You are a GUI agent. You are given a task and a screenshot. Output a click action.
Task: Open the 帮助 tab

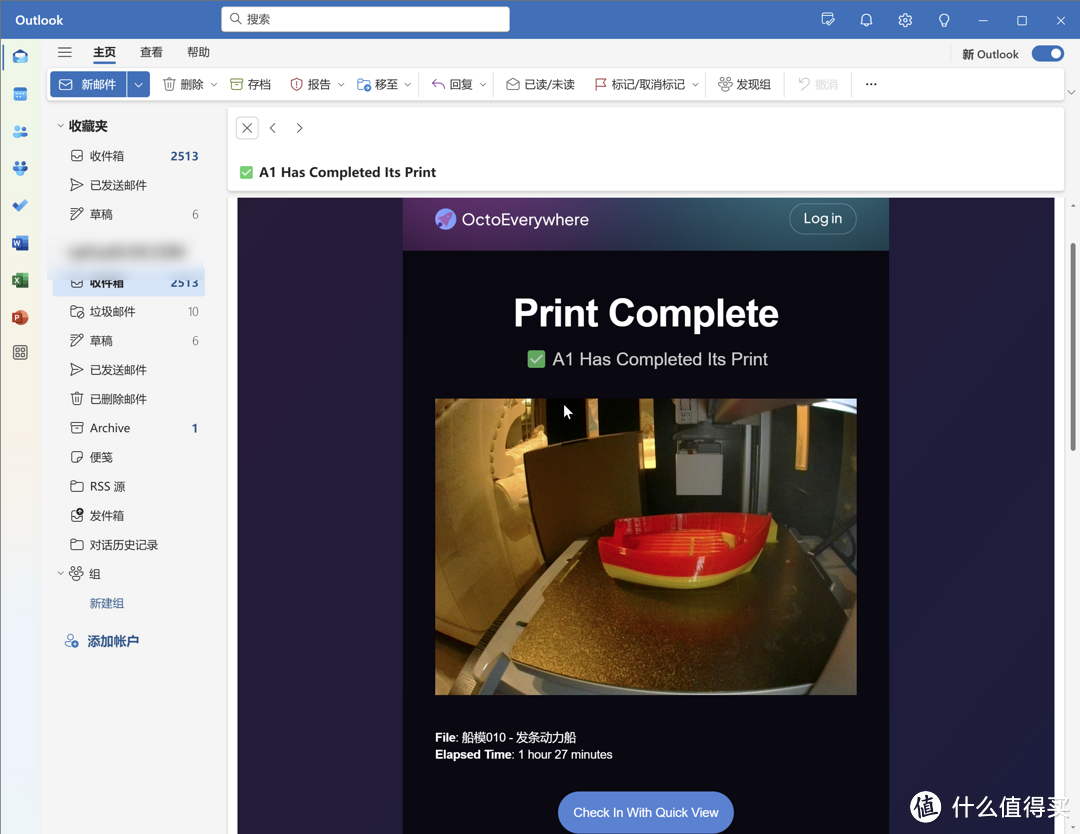click(198, 53)
